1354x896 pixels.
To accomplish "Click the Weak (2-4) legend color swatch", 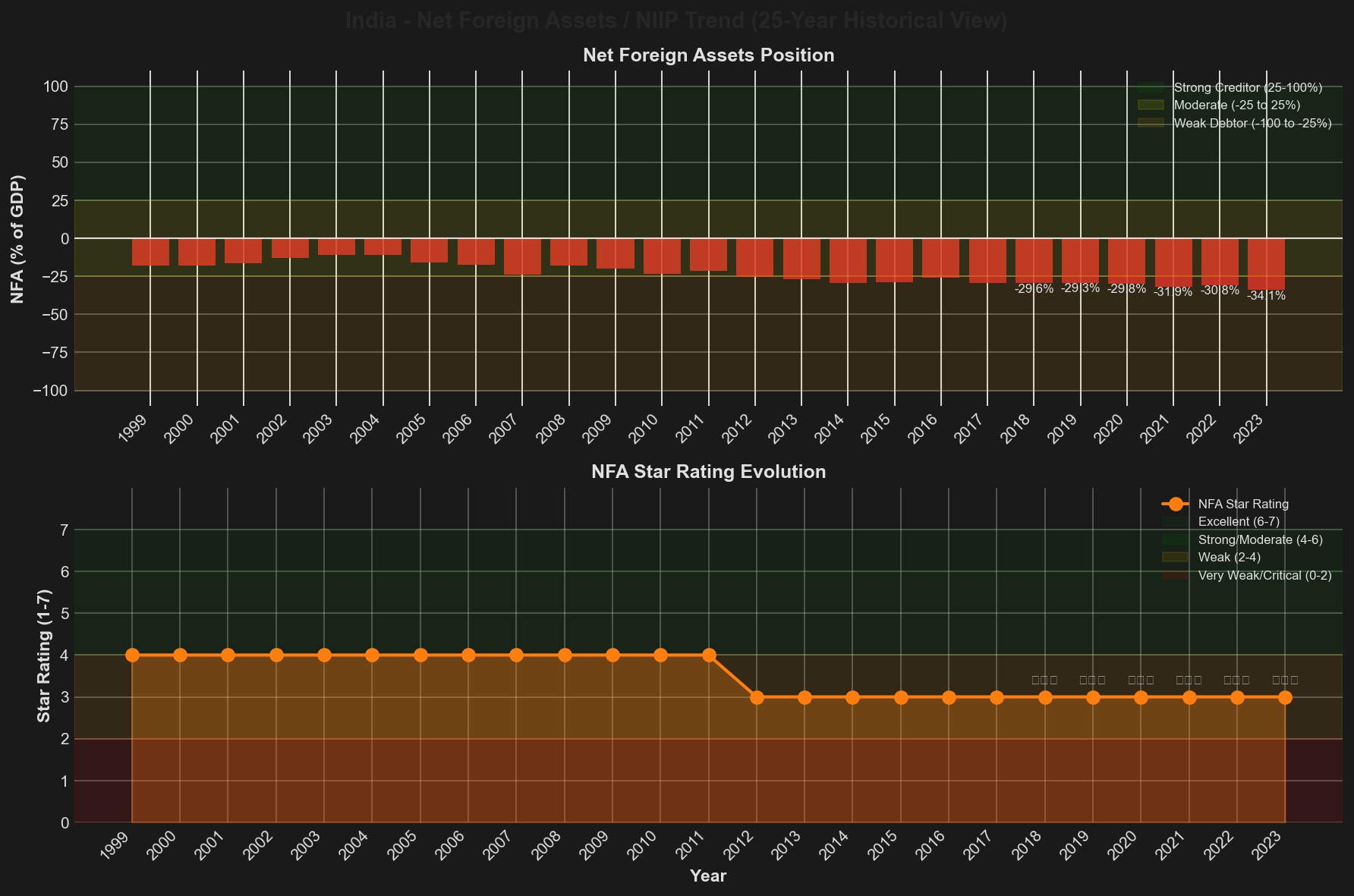I will (1174, 558).
